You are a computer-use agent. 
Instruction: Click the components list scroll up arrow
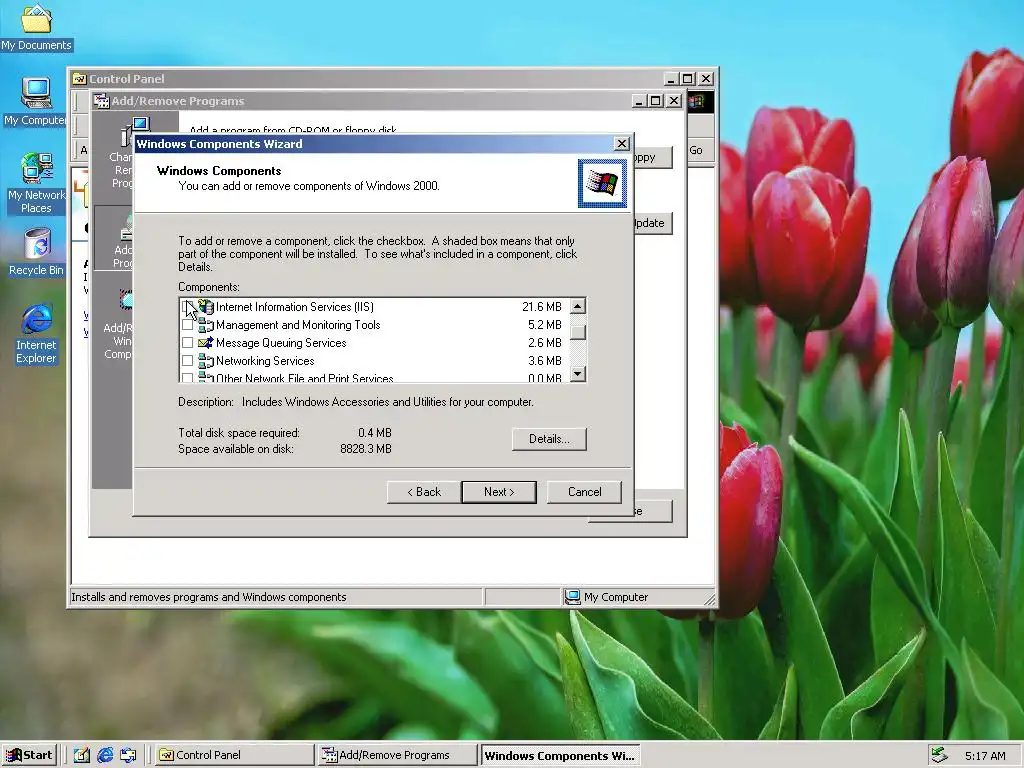coord(577,306)
